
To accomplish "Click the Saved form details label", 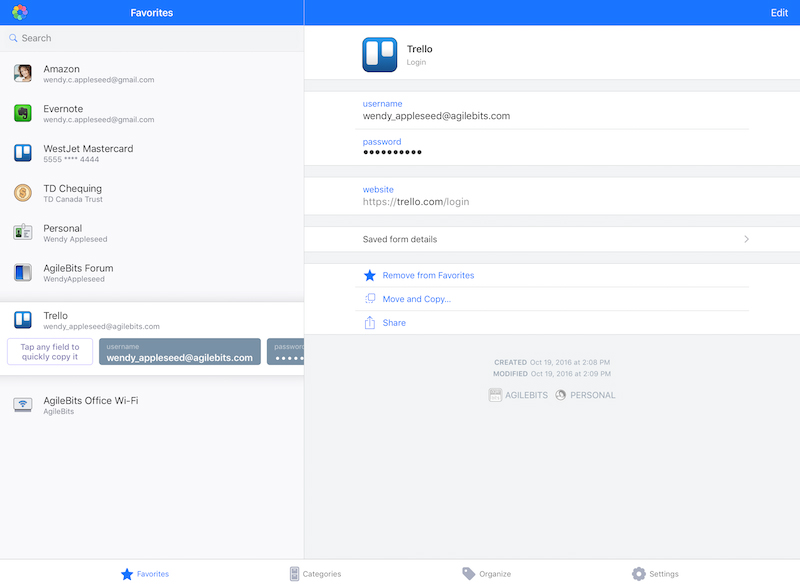I will [400, 239].
